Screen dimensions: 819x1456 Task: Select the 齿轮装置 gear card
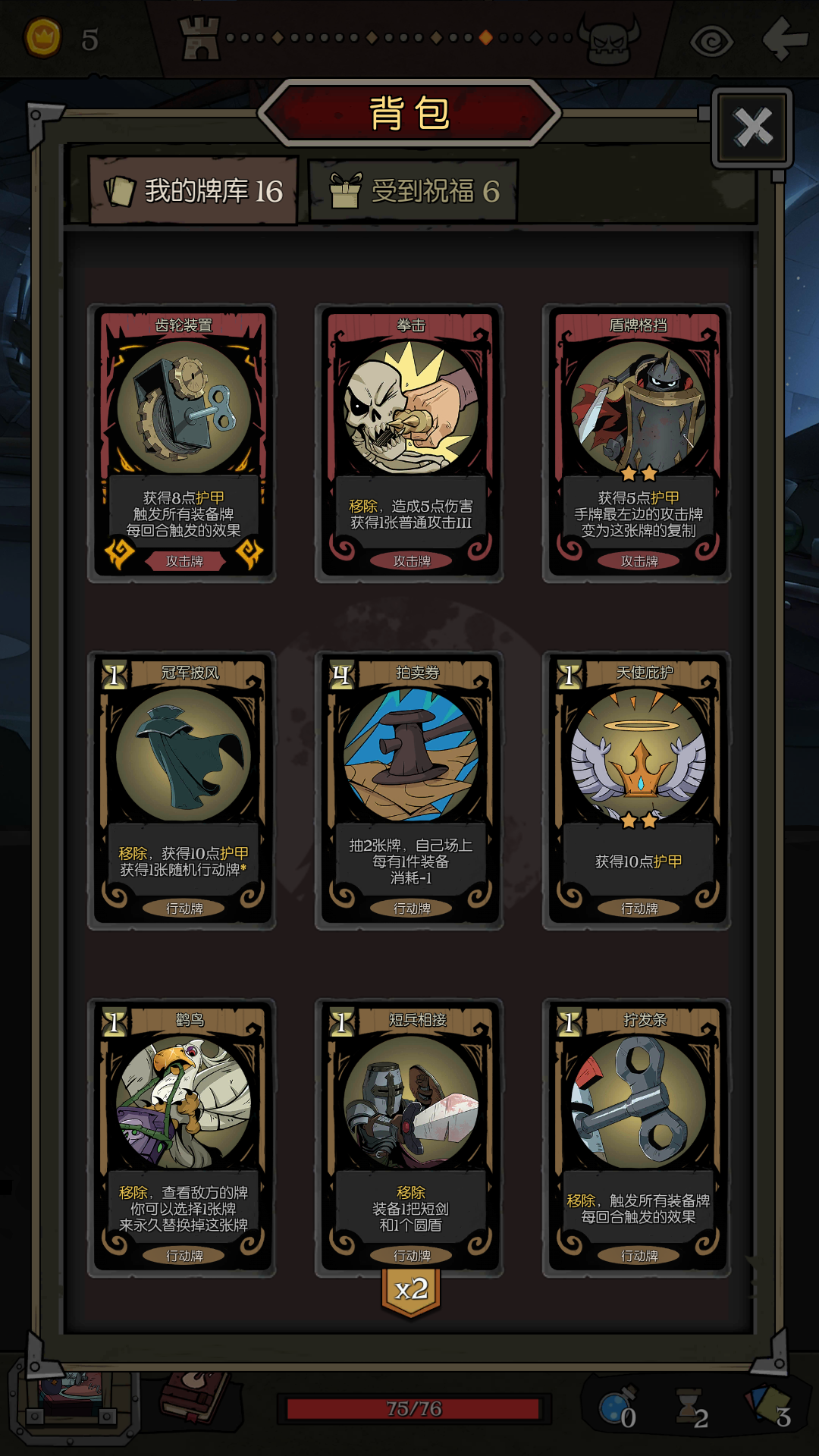click(x=182, y=444)
